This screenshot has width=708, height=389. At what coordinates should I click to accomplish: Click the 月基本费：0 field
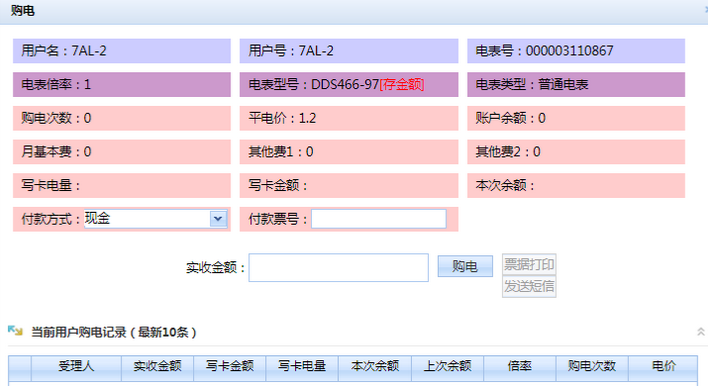[x=121, y=152]
